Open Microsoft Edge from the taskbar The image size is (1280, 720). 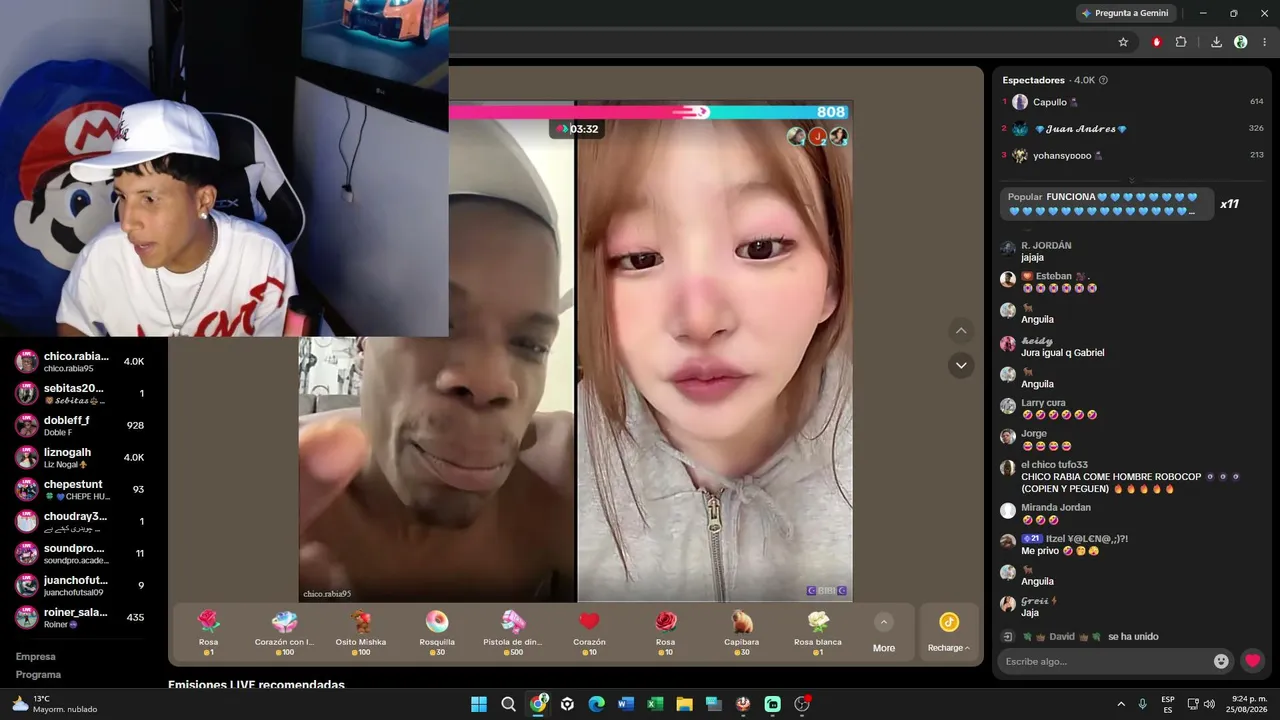597,704
